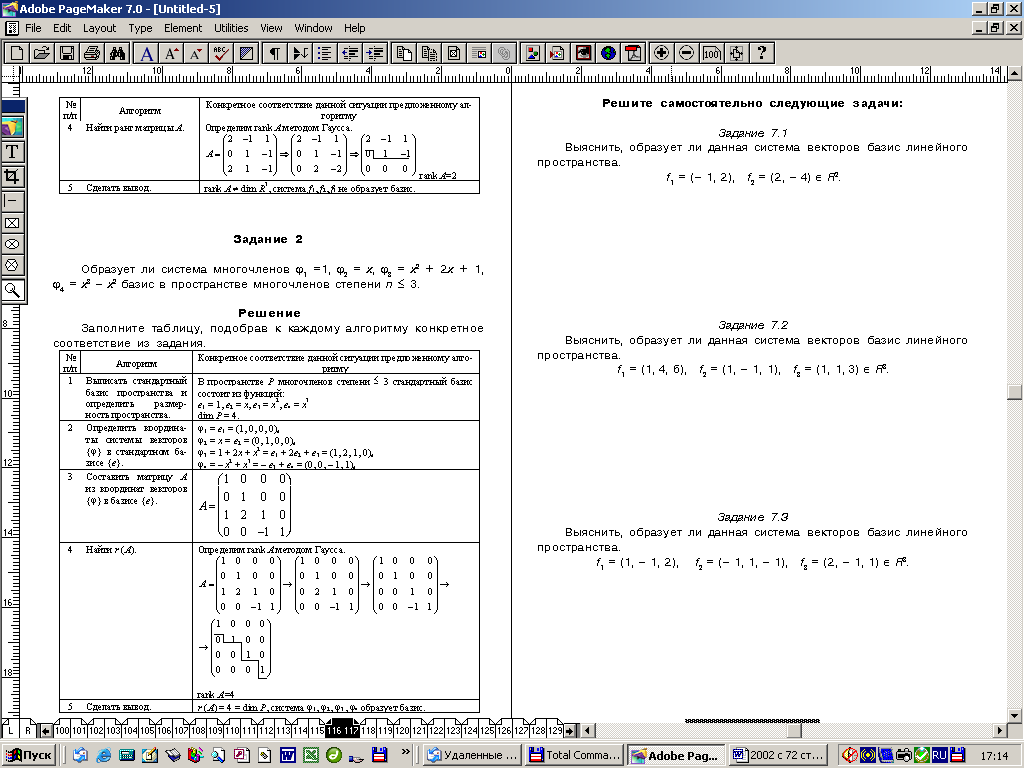The image size is (1024, 768).
Task: Click the Picture Palette toolbar icon
Action: coord(533,53)
